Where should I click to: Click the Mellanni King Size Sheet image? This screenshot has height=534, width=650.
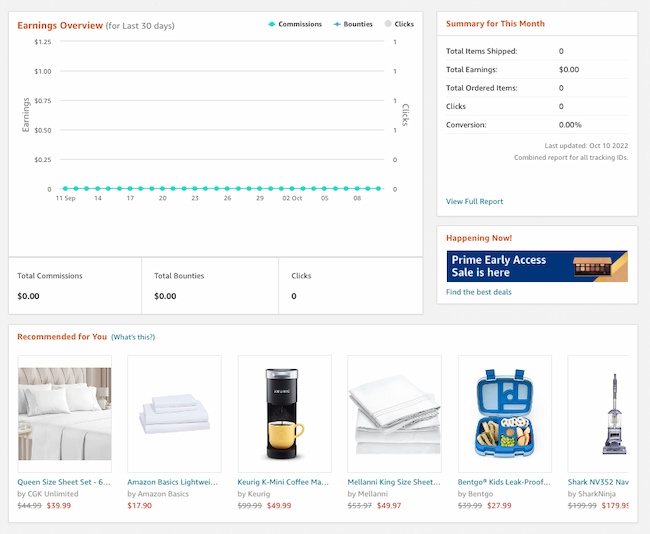click(x=394, y=413)
